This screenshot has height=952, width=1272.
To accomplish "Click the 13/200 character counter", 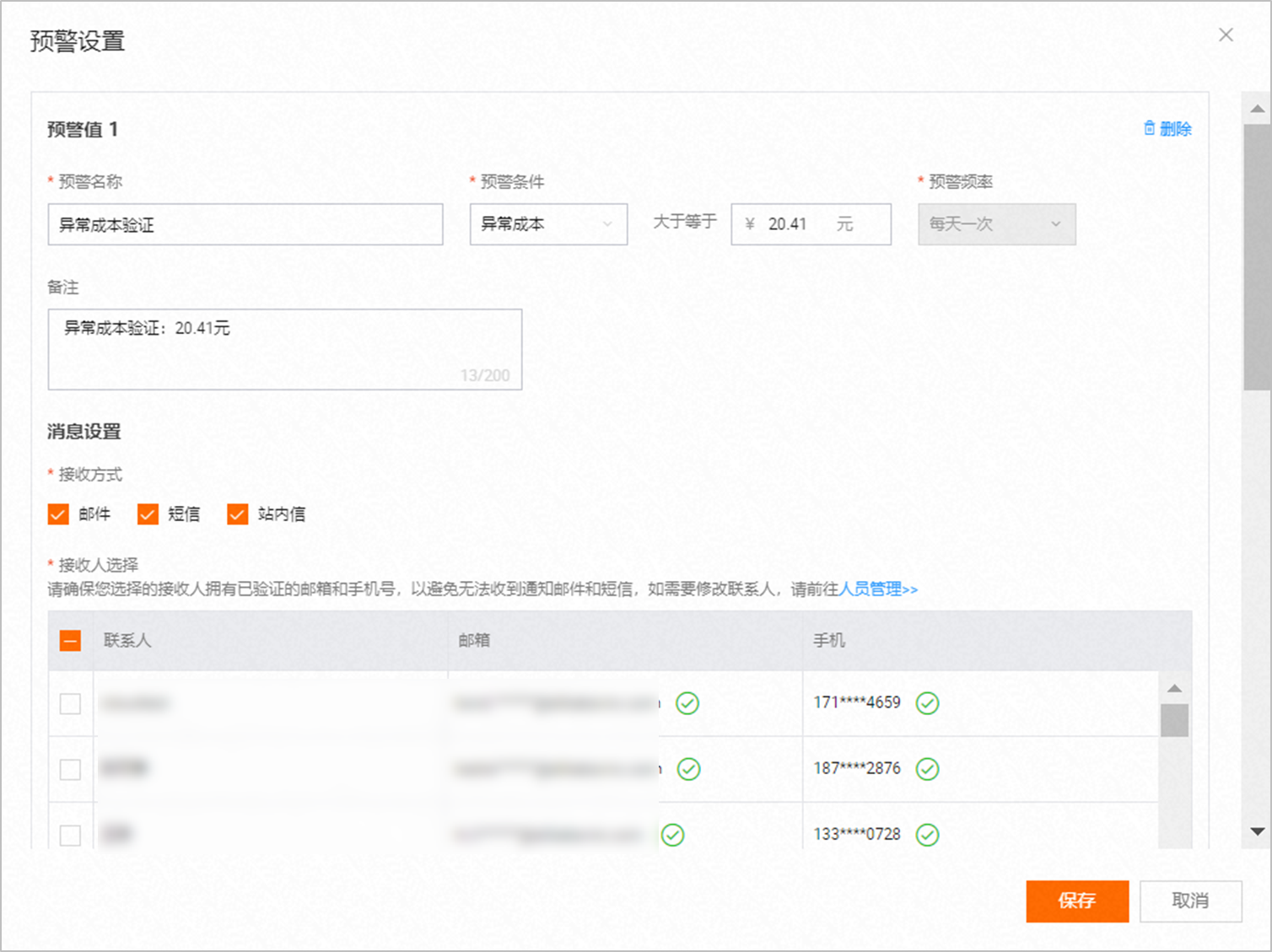I will pyautogui.click(x=485, y=376).
